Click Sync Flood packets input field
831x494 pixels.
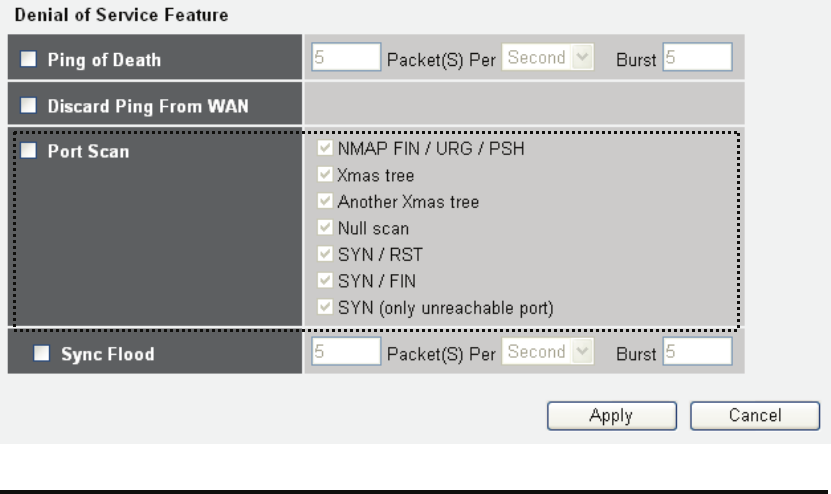346,351
